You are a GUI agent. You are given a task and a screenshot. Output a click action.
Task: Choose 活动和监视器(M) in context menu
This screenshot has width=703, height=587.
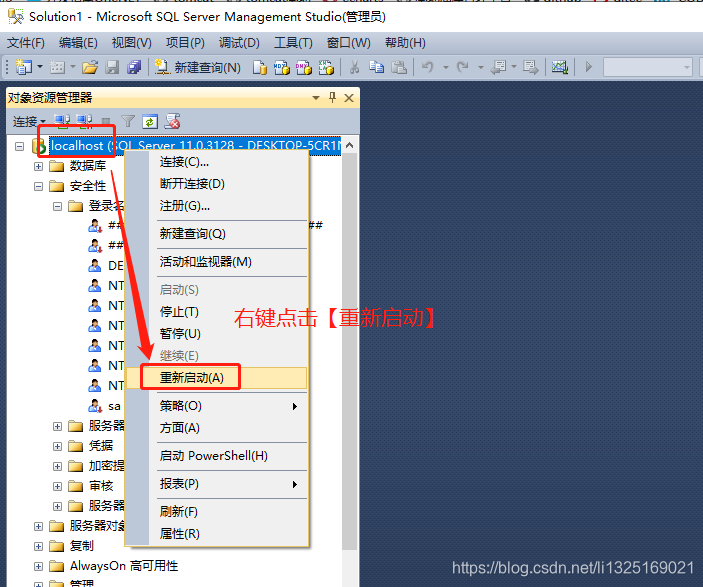point(217,261)
